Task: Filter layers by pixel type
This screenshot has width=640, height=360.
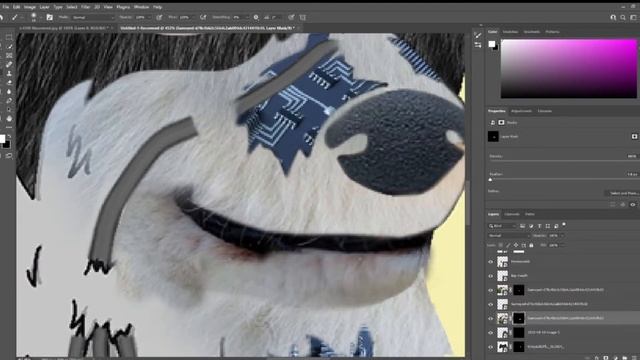Action: 522,226
